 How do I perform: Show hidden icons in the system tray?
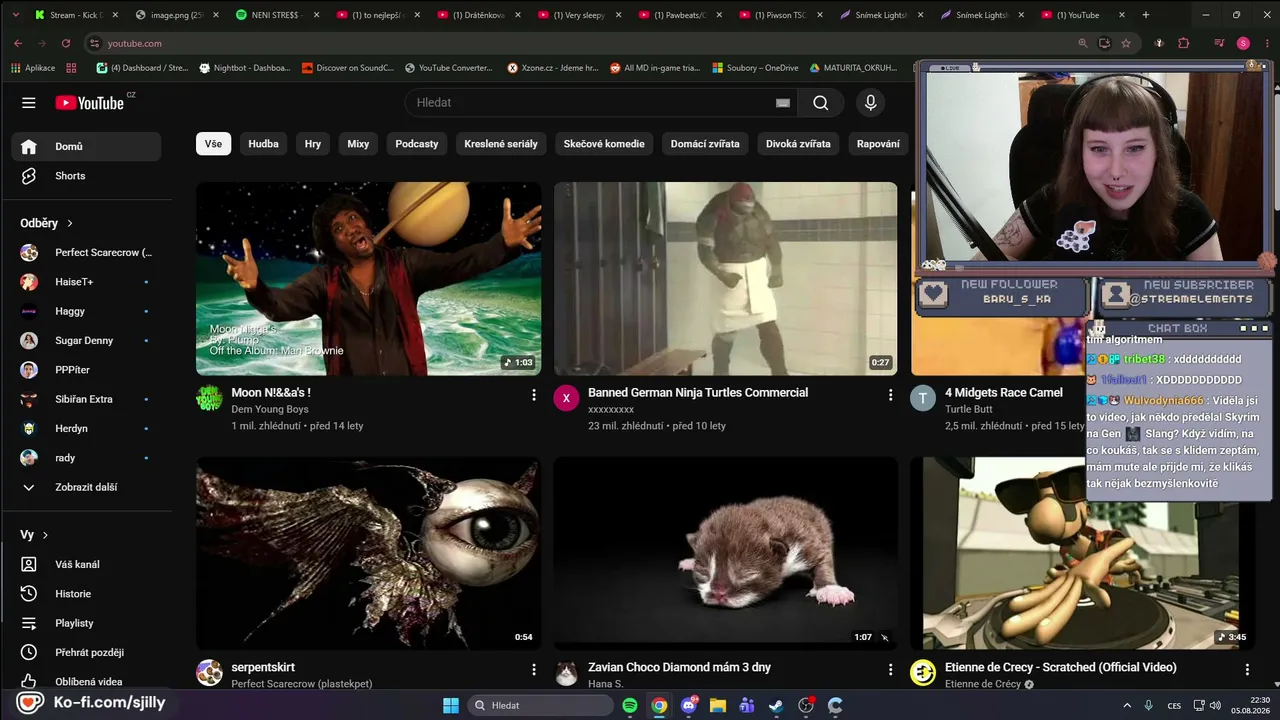tap(1127, 705)
